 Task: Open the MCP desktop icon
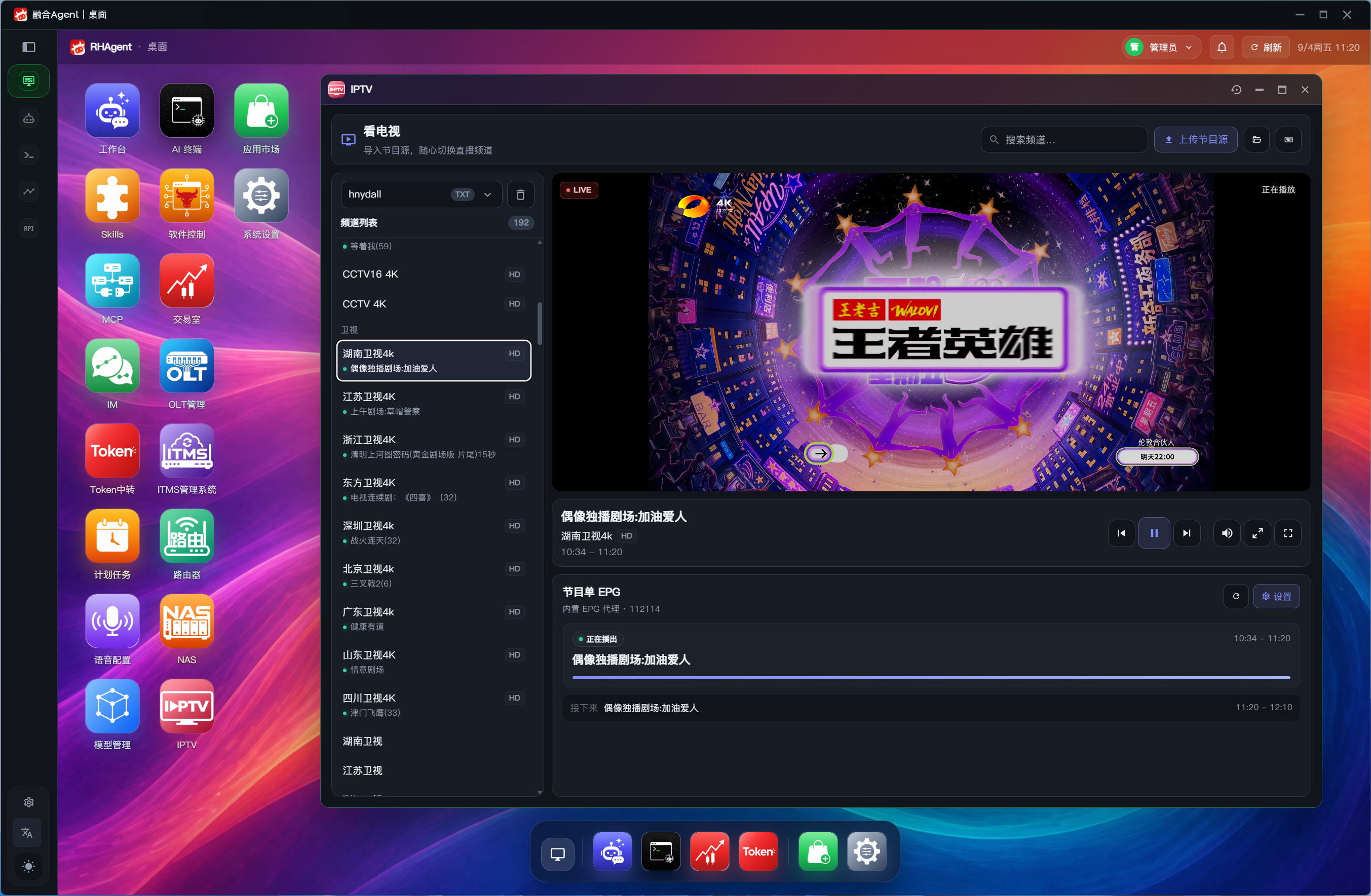(x=112, y=281)
